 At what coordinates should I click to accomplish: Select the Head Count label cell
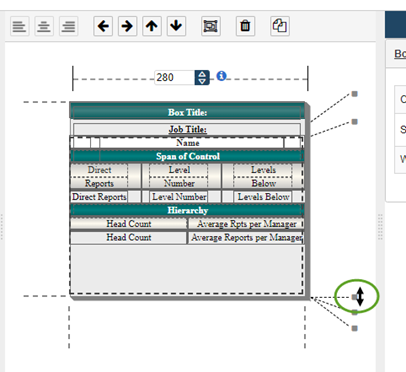[129, 224]
